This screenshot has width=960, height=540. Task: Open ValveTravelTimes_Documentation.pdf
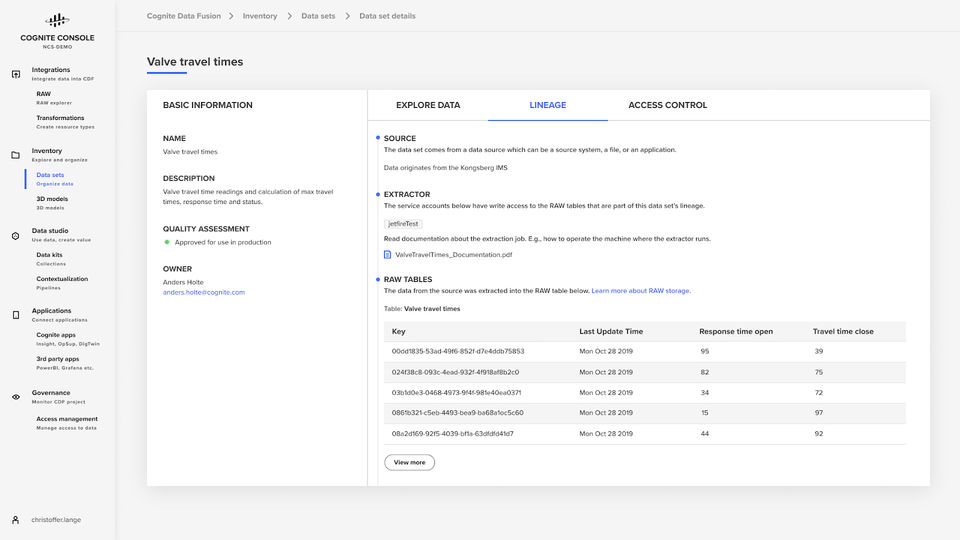[453, 255]
